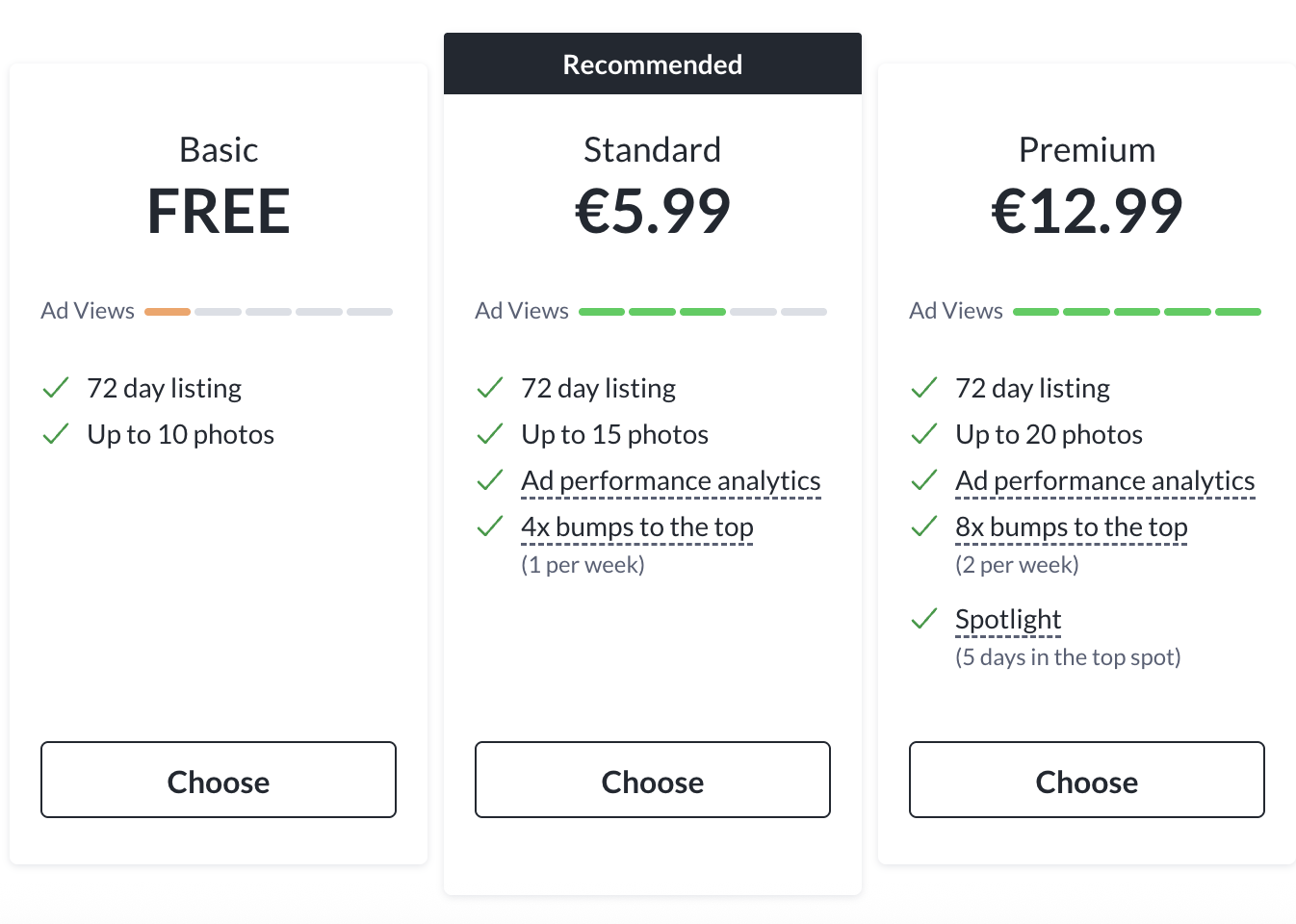Viewport: 1296px width, 924px height.
Task: Click checkmark beside 4x bumps feature
Action: pos(490,526)
